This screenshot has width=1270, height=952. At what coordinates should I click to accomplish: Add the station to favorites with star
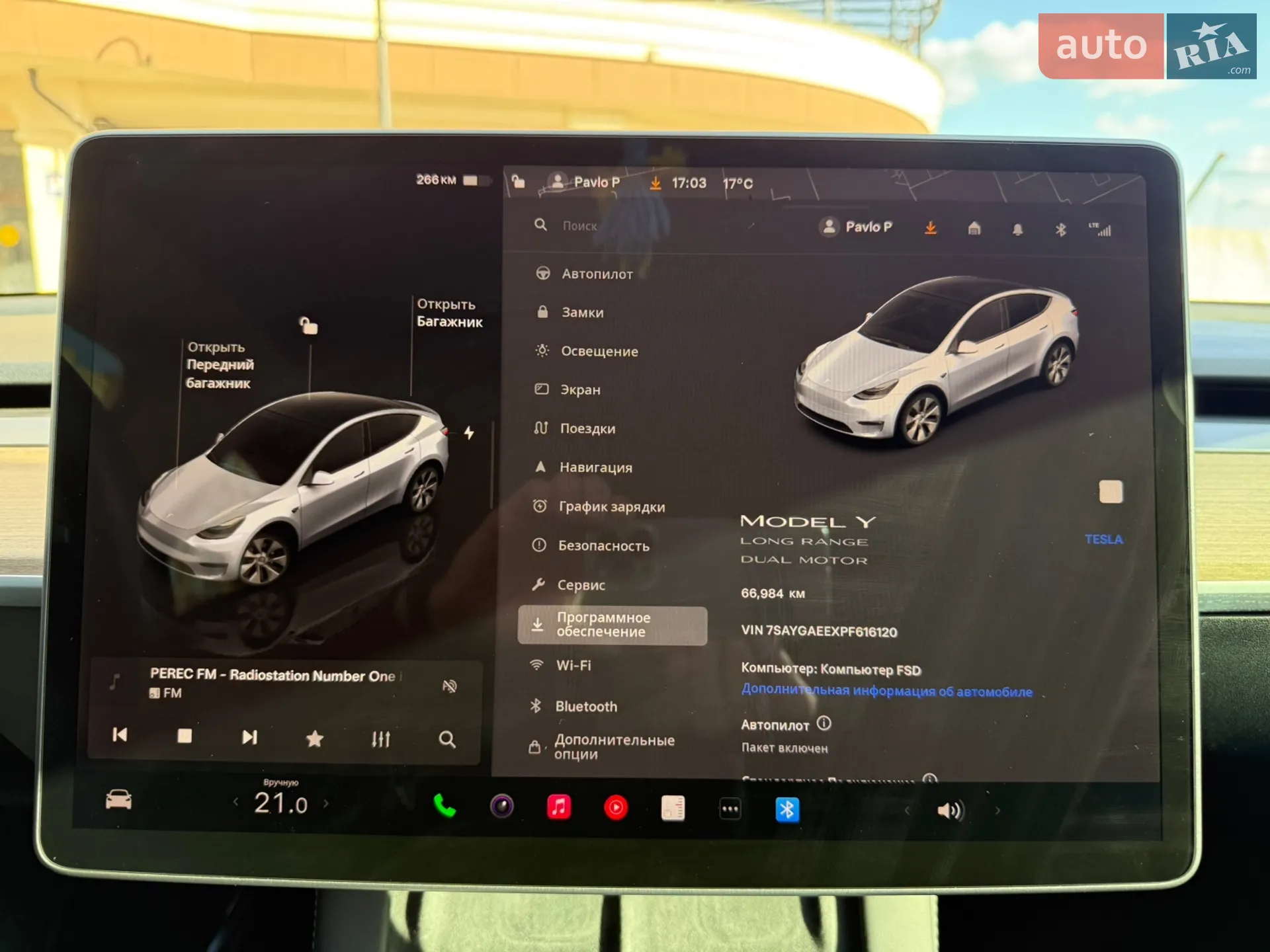pos(315,738)
